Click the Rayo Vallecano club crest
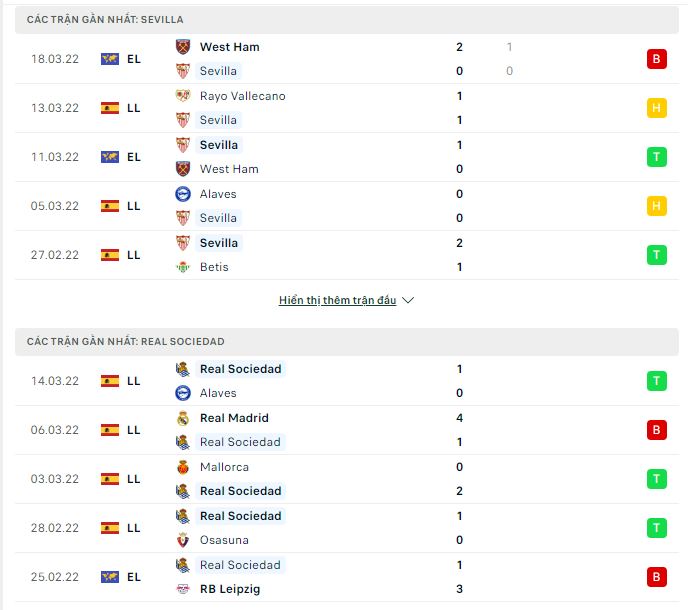 [x=183, y=96]
